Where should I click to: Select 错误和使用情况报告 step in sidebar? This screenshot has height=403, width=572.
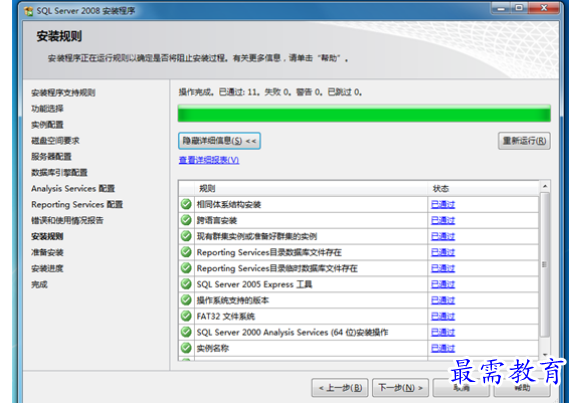[x=67, y=221]
